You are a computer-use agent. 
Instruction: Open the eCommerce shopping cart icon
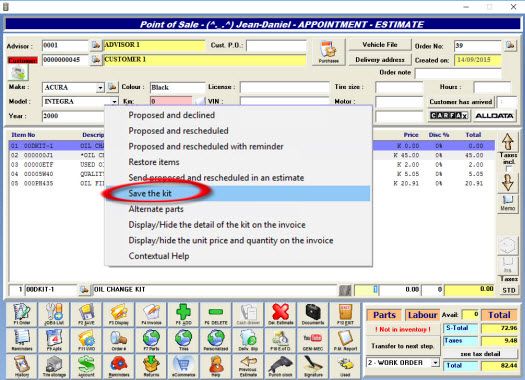click(183, 366)
